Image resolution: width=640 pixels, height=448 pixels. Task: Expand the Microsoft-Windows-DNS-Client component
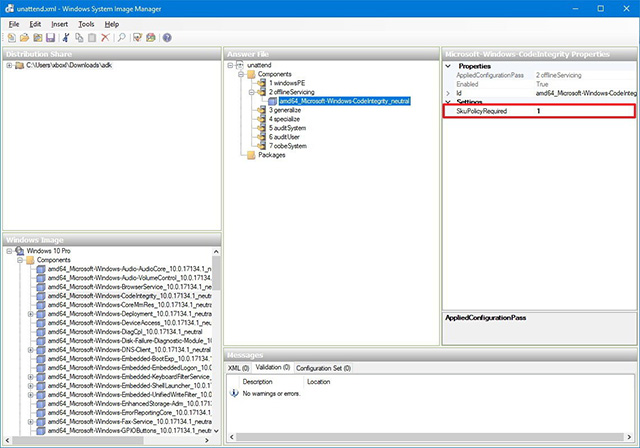point(30,350)
